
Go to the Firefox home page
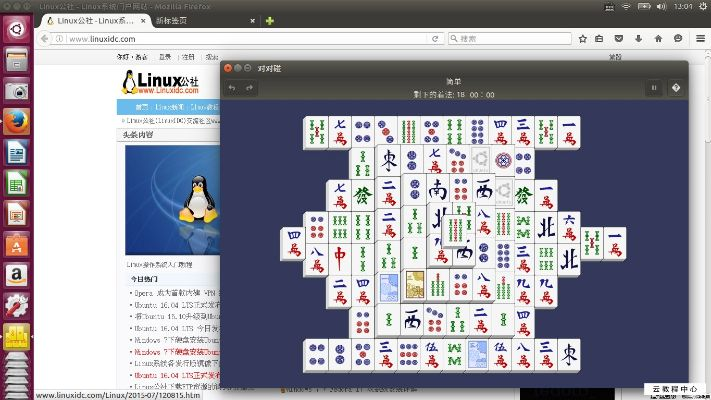click(x=658, y=39)
